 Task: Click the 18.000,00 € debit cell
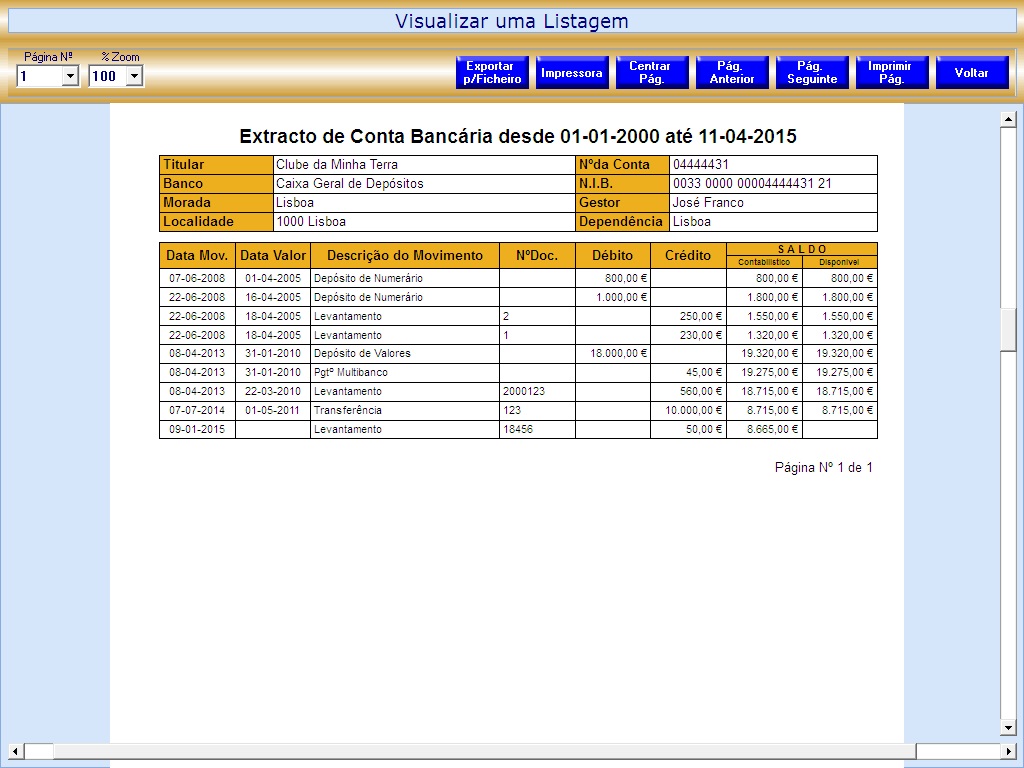(612, 353)
